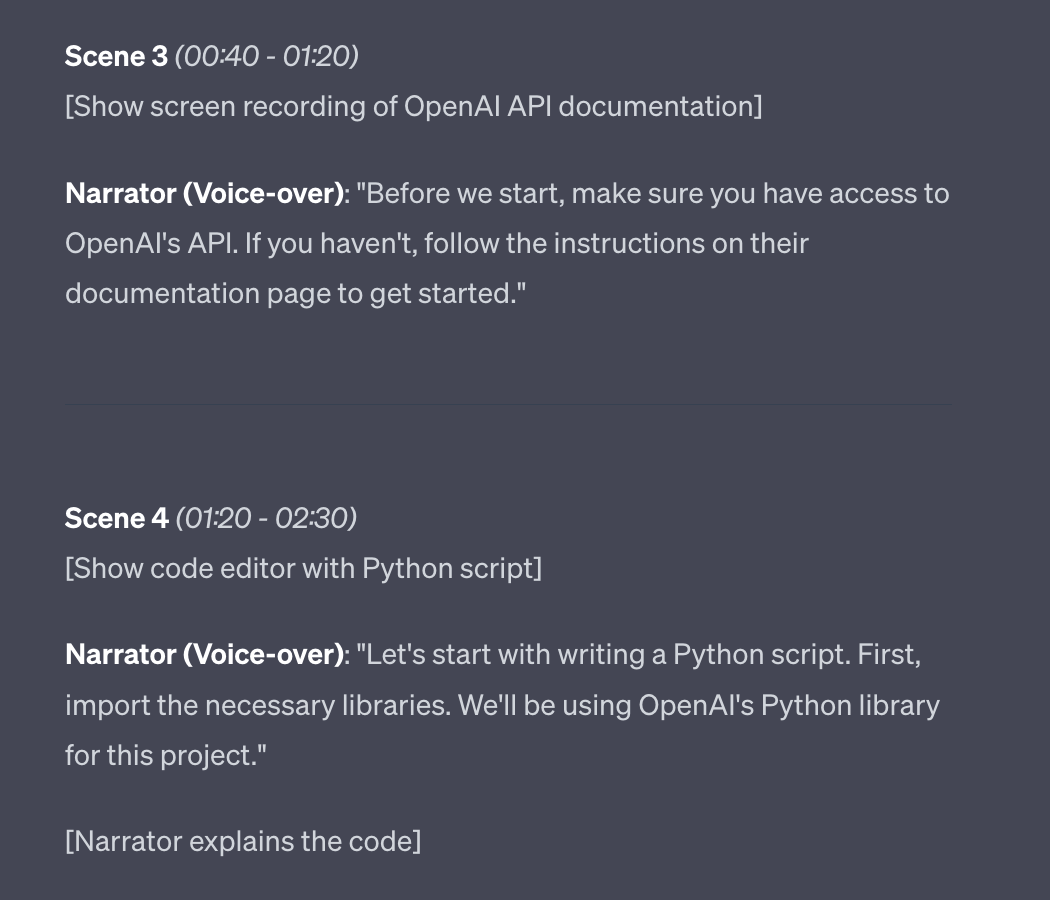Click the horizontal divider between scenes
The image size is (1050, 900).
[508, 404]
